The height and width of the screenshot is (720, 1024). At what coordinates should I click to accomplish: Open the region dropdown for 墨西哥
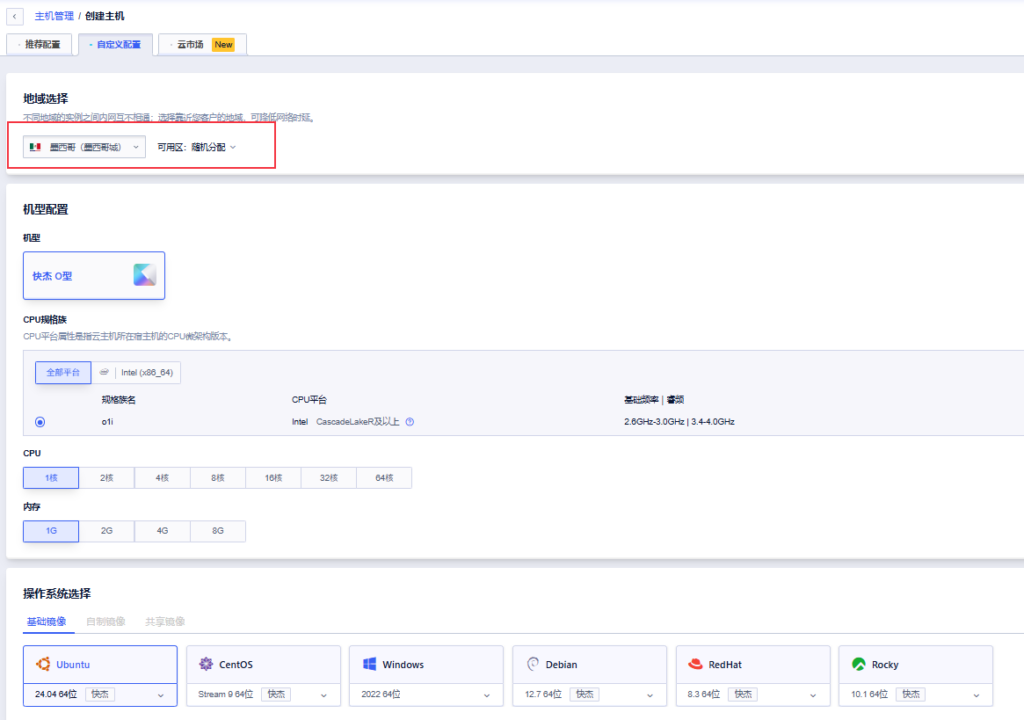click(84, 147)
